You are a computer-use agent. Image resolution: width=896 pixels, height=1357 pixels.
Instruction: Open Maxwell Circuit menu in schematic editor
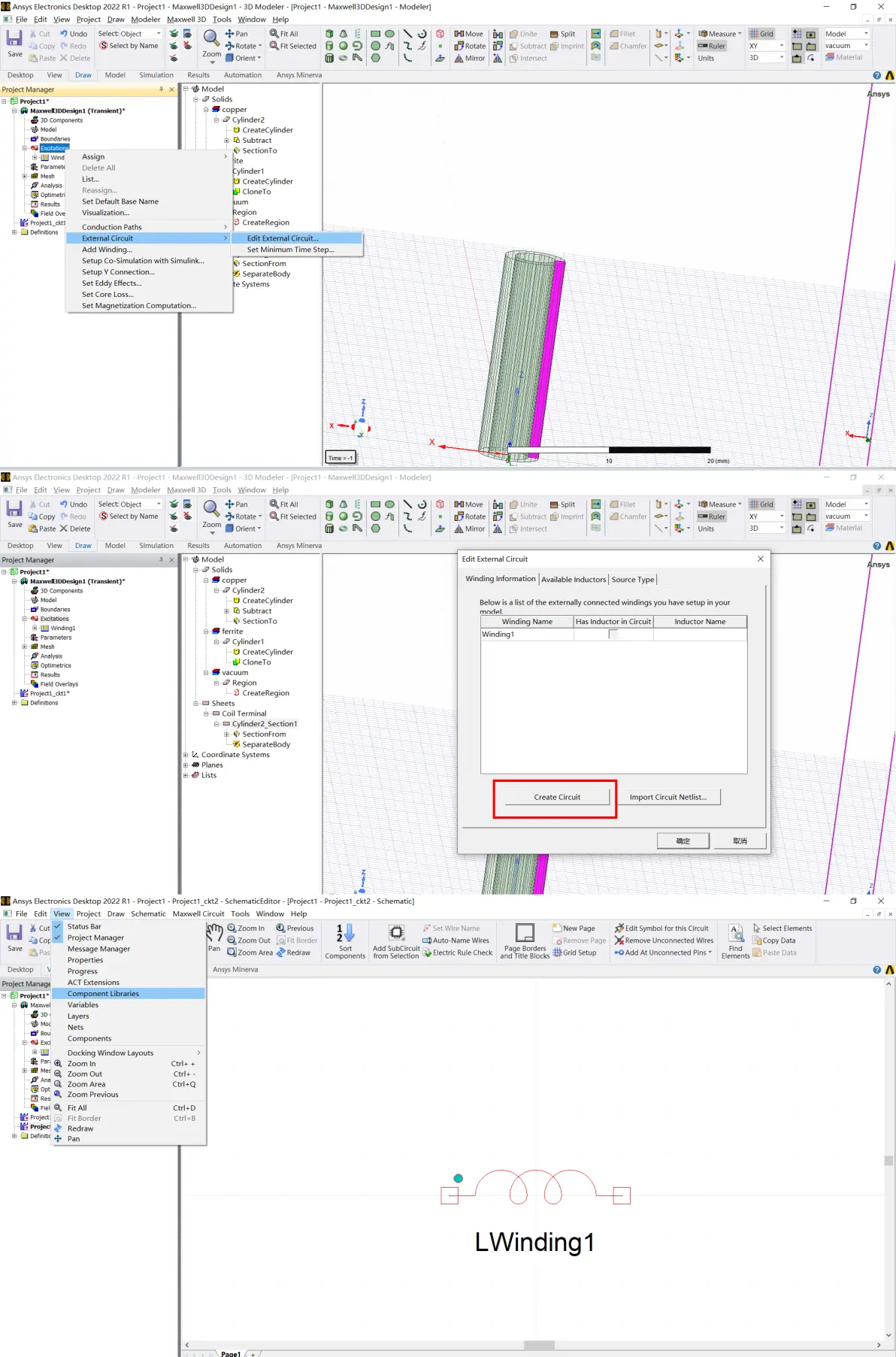point(198,914)
